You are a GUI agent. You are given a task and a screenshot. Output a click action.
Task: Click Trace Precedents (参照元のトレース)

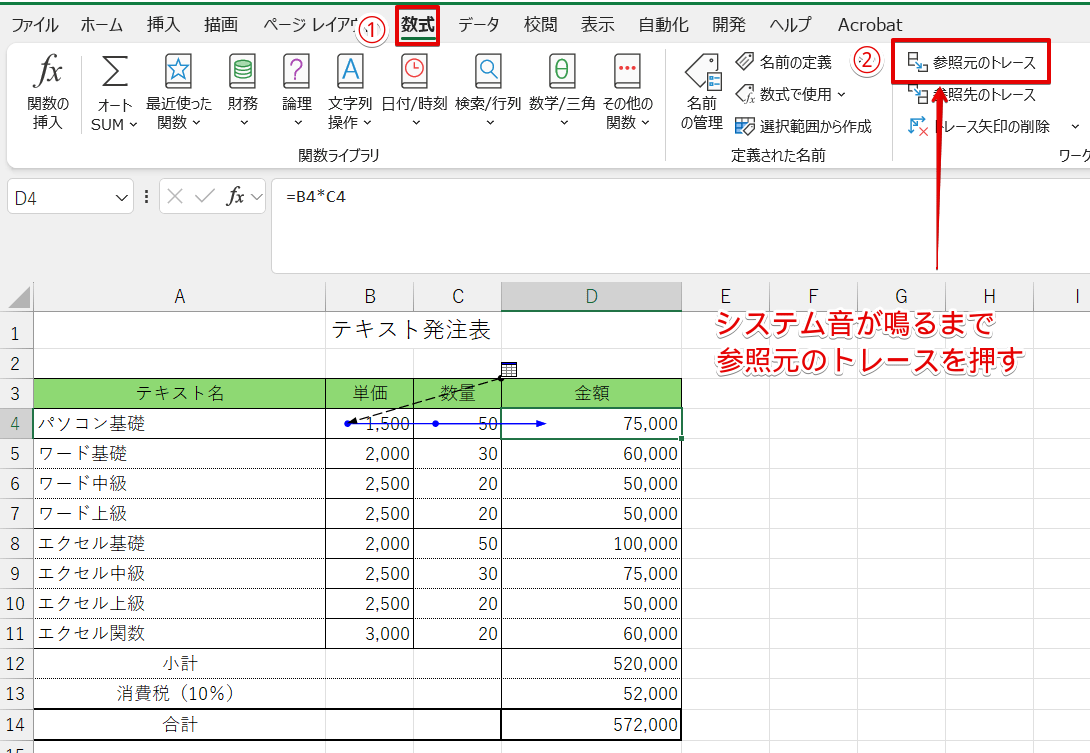(971, 63)
